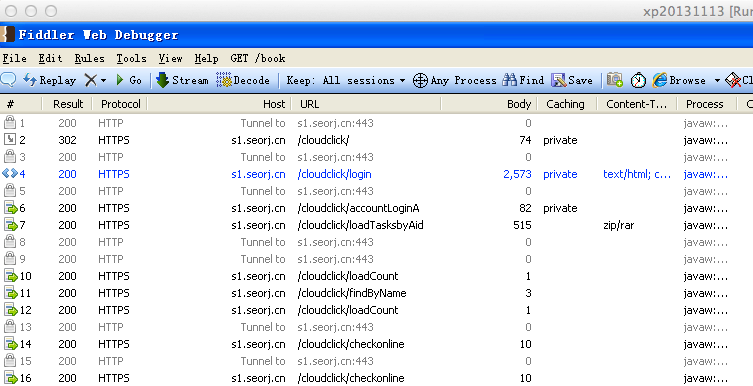Click the /cloudclick/accountLoginA URL

tap(358, 208)
